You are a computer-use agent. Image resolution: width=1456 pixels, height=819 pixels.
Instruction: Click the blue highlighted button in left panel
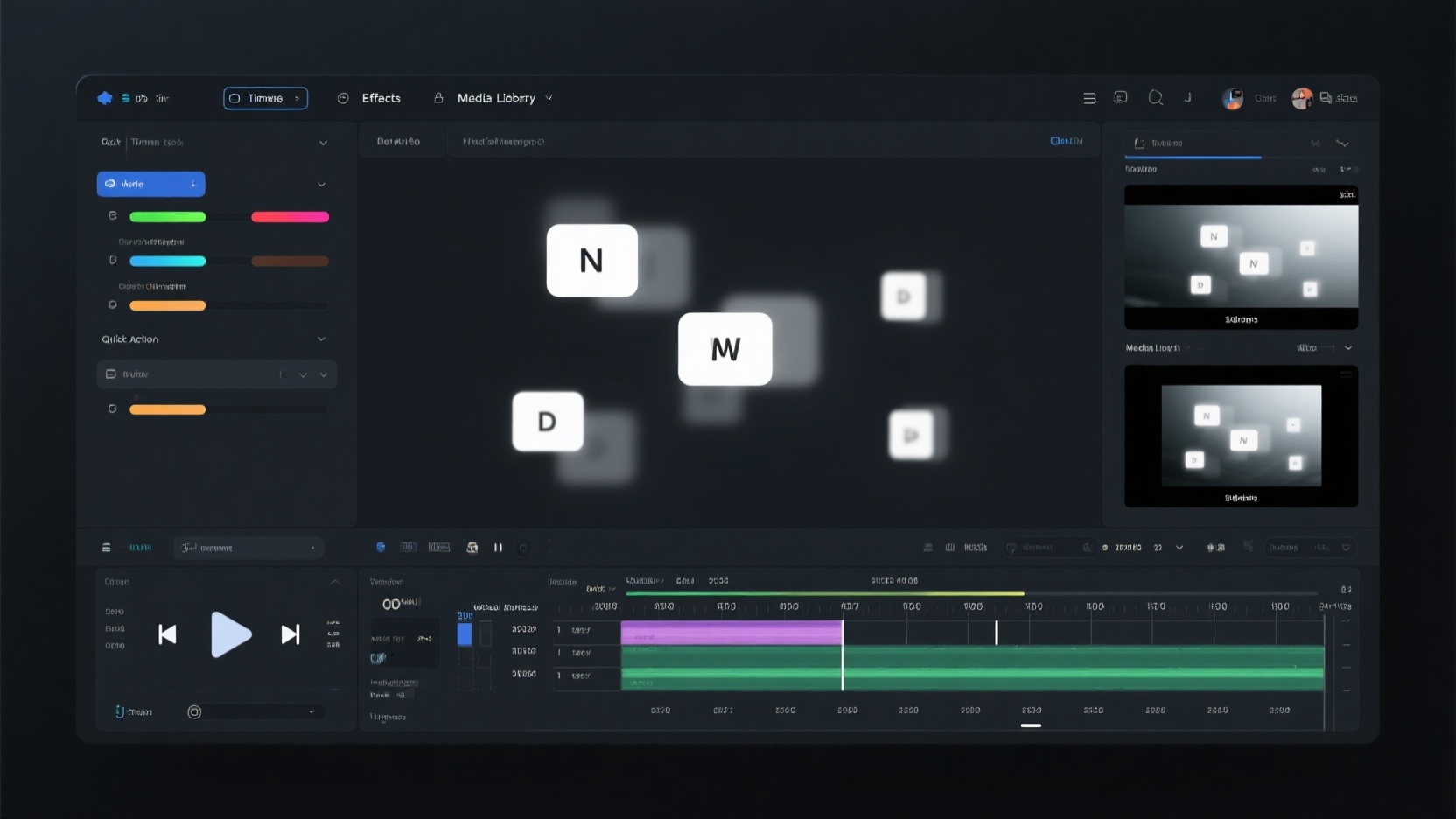point(150,184)
